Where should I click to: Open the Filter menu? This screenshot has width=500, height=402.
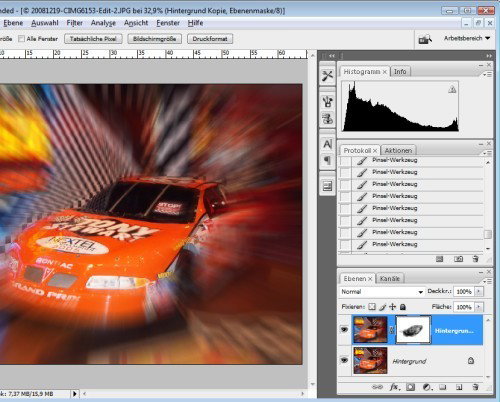point(74,23)
